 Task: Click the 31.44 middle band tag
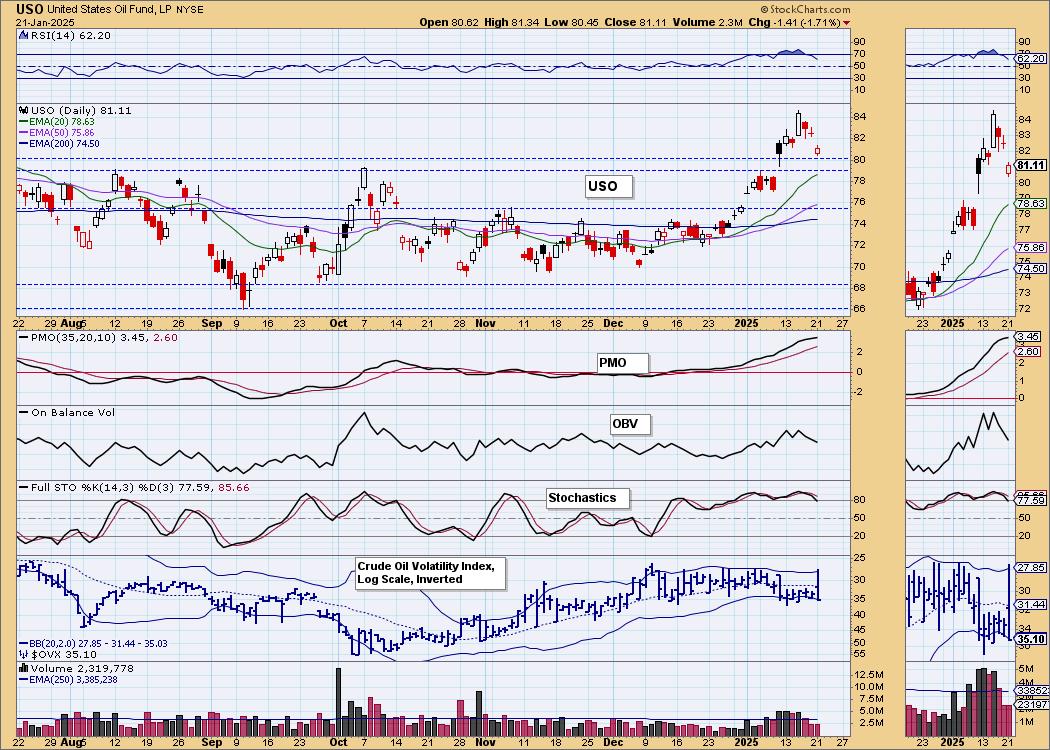click(1031, 605)
